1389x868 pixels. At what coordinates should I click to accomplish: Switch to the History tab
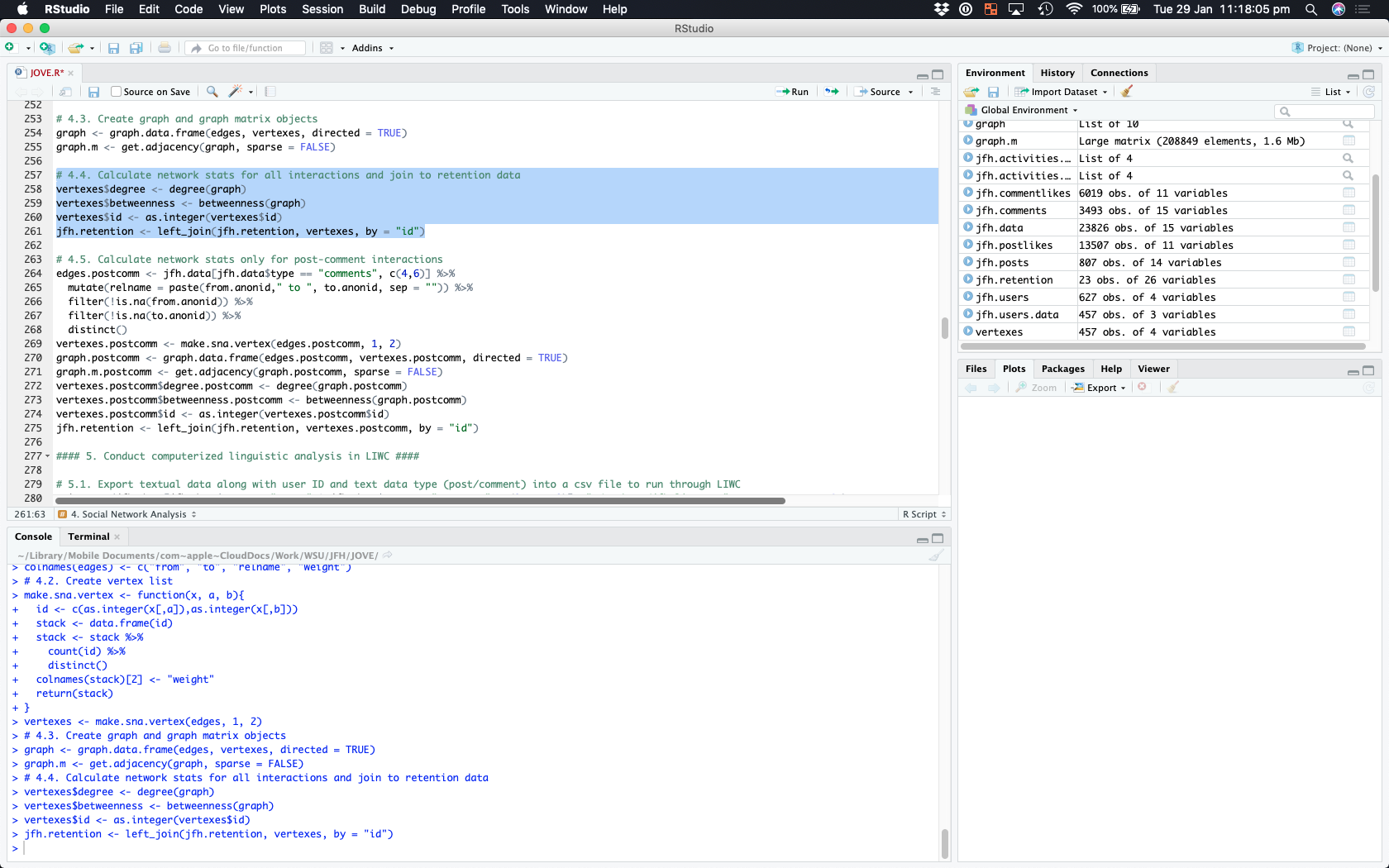(1057, 73)
